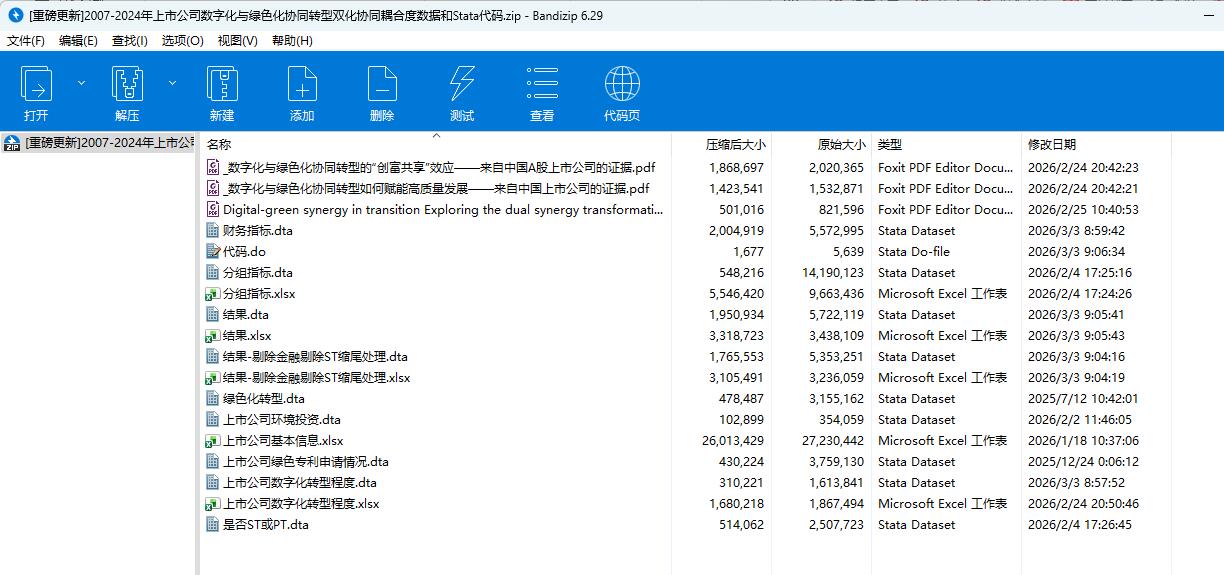The height and width of the screenshot is (575, 1224).
Task: Open the 视图(V) menu
Action: coord(237,41)
